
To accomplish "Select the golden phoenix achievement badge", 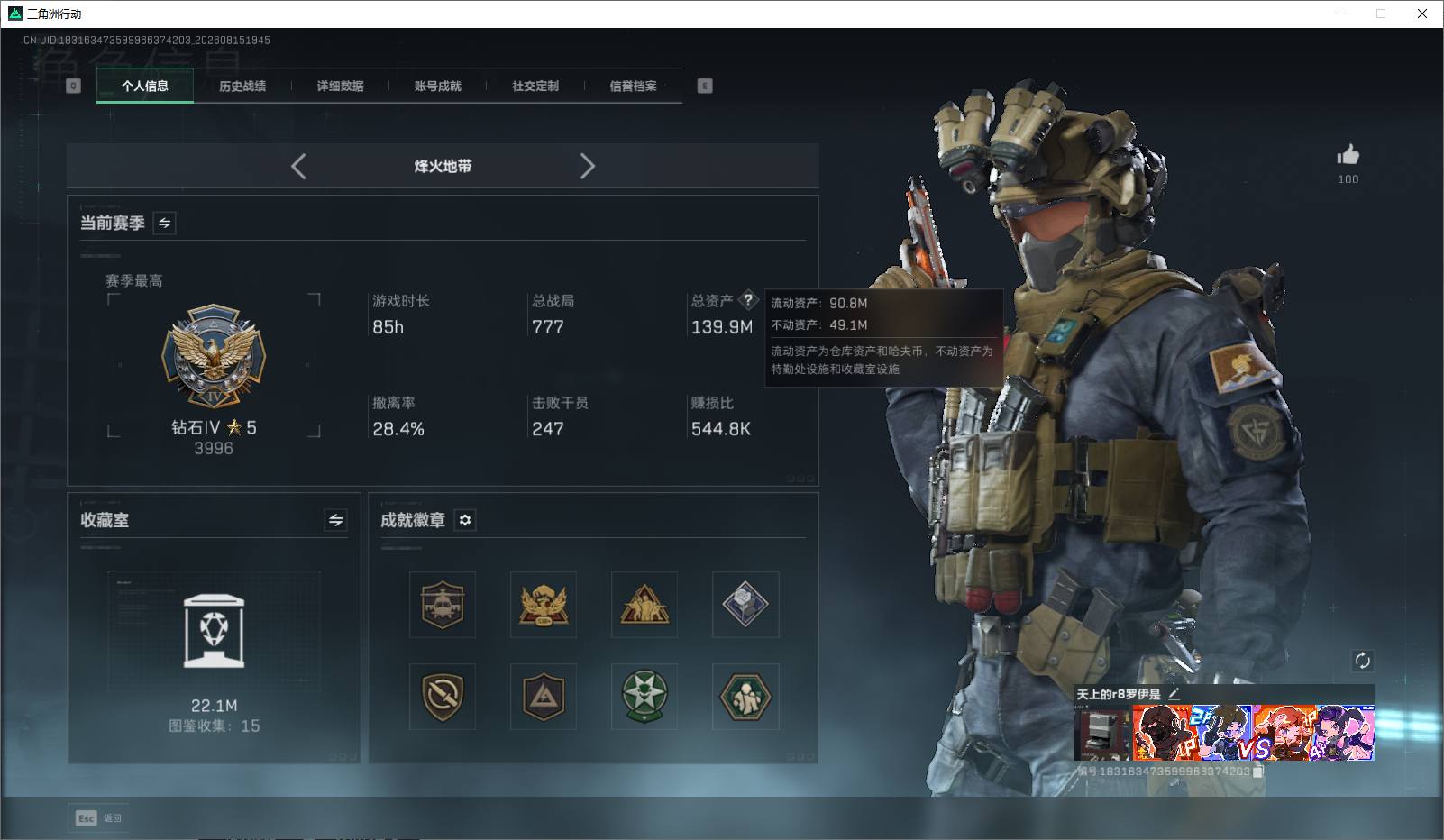I will pos(544,604).
